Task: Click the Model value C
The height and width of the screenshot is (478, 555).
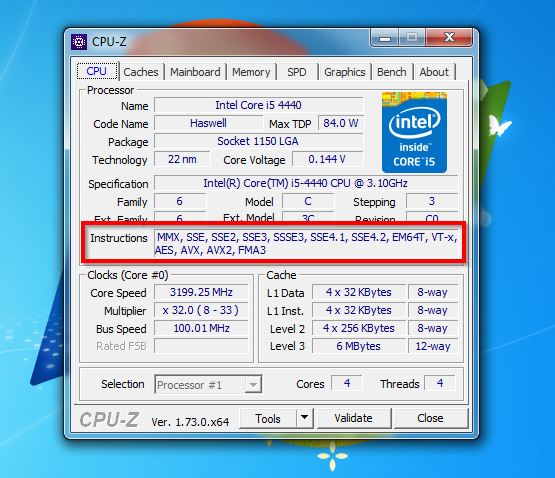Action: tap(308, 201)
